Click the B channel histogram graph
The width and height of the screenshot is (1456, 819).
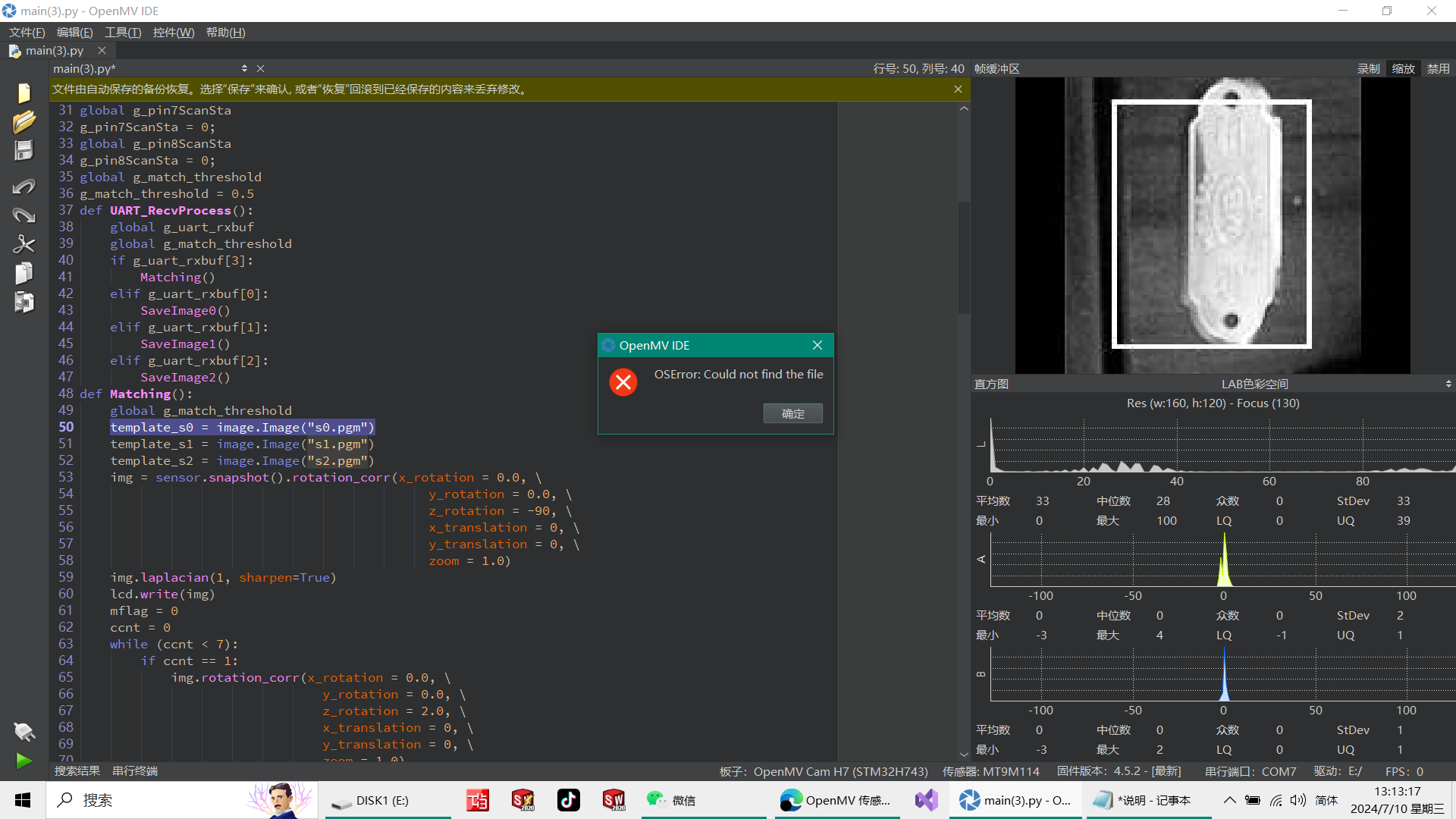click(x=1222, y=673)
